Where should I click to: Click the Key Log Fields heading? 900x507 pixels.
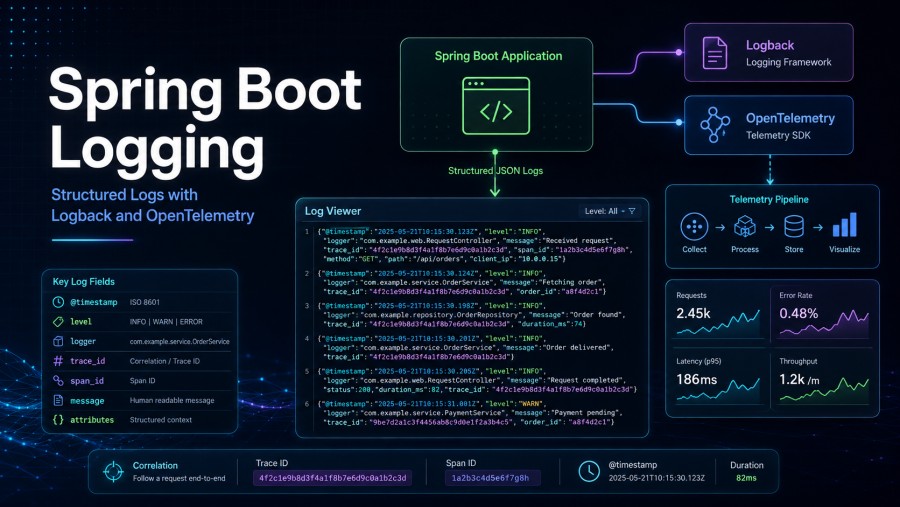point(84,281)
